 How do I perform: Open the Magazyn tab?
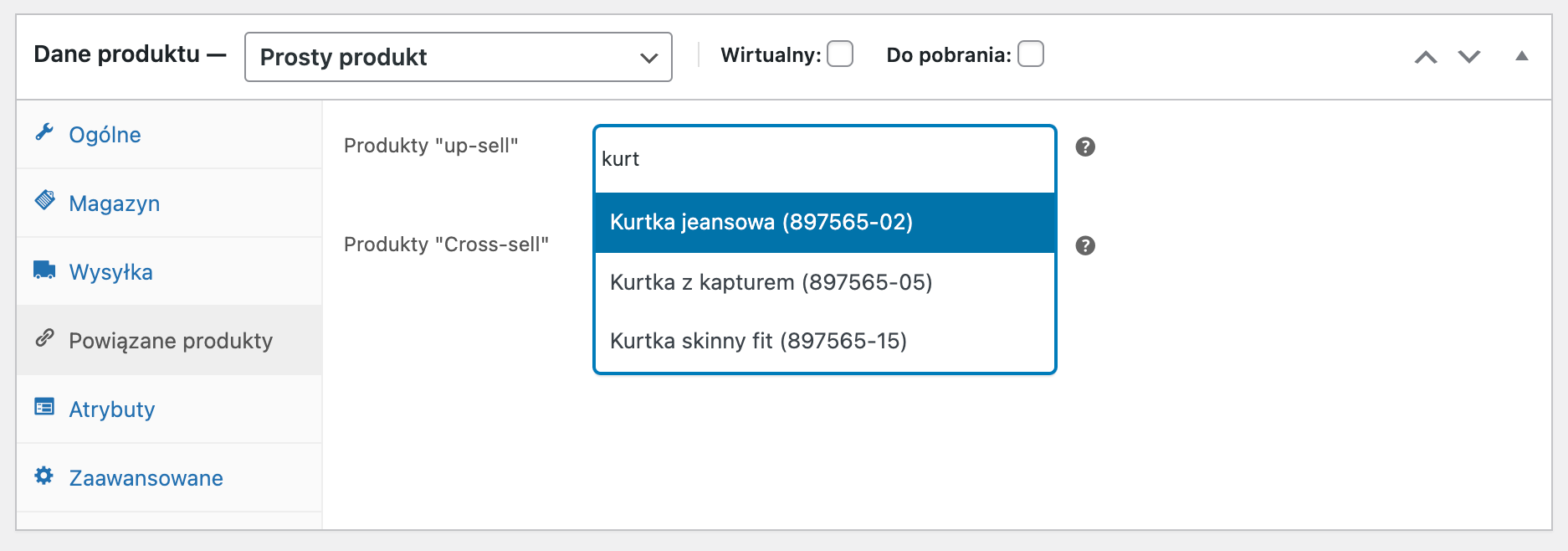(169, 203)
